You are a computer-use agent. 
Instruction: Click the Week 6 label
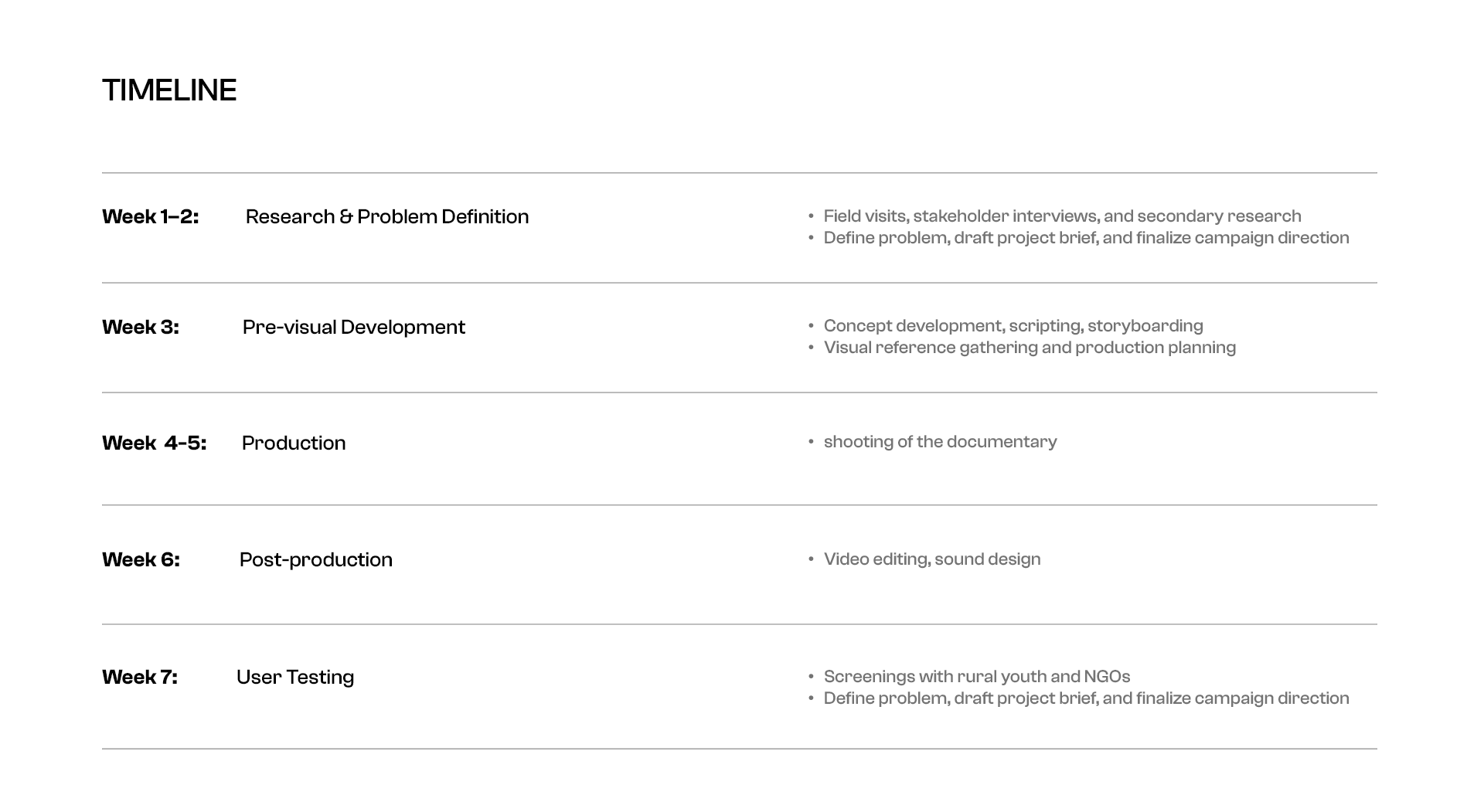pos(141,559)
